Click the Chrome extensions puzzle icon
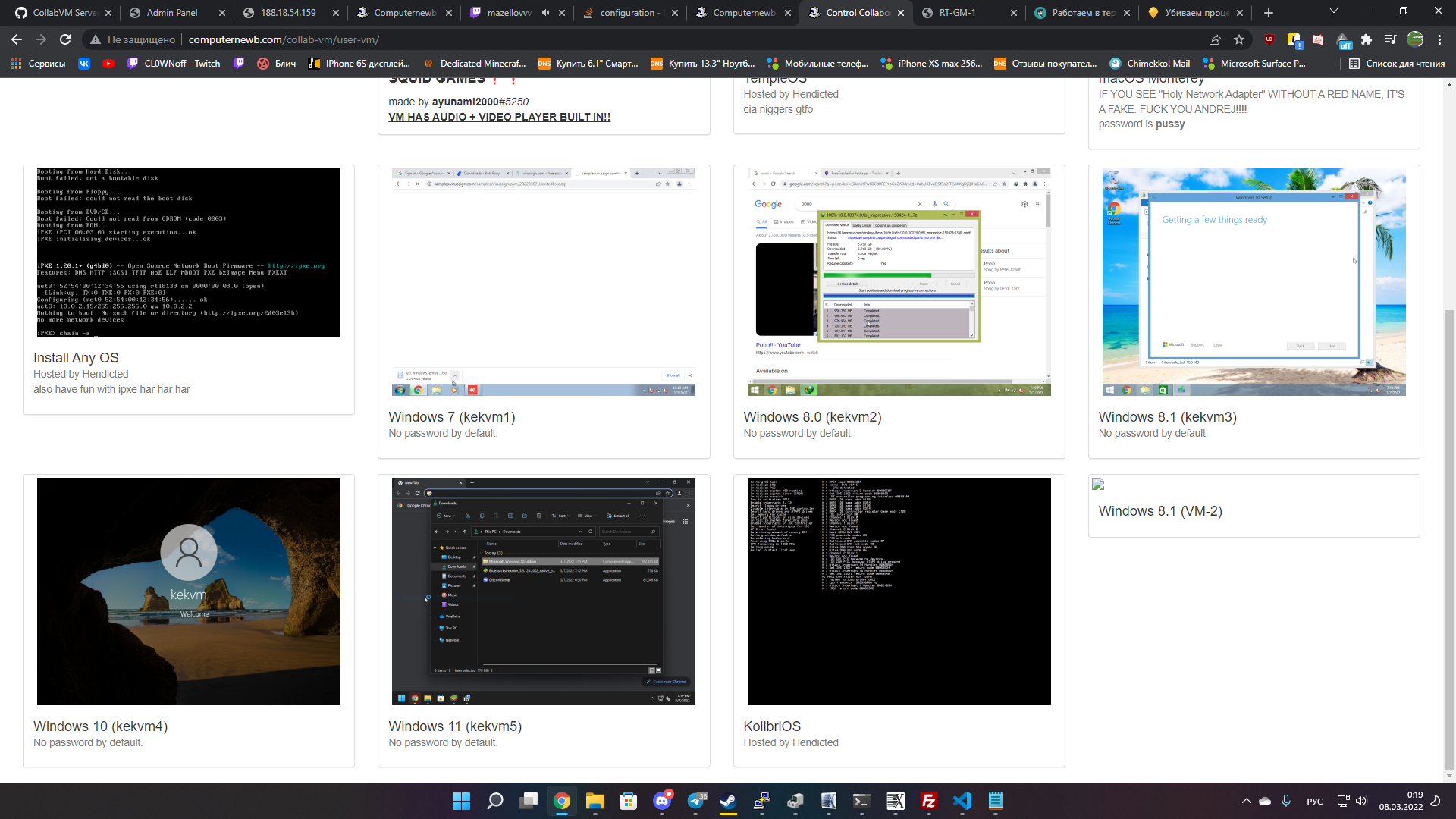 [1367, 39]
